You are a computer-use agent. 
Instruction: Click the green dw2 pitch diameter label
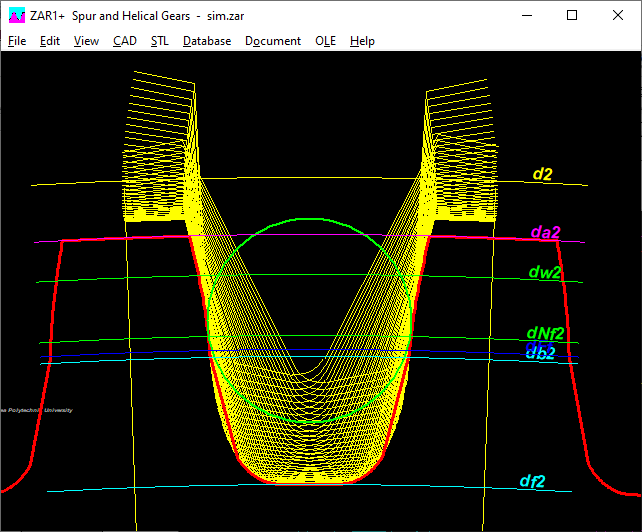pos(545,272)
